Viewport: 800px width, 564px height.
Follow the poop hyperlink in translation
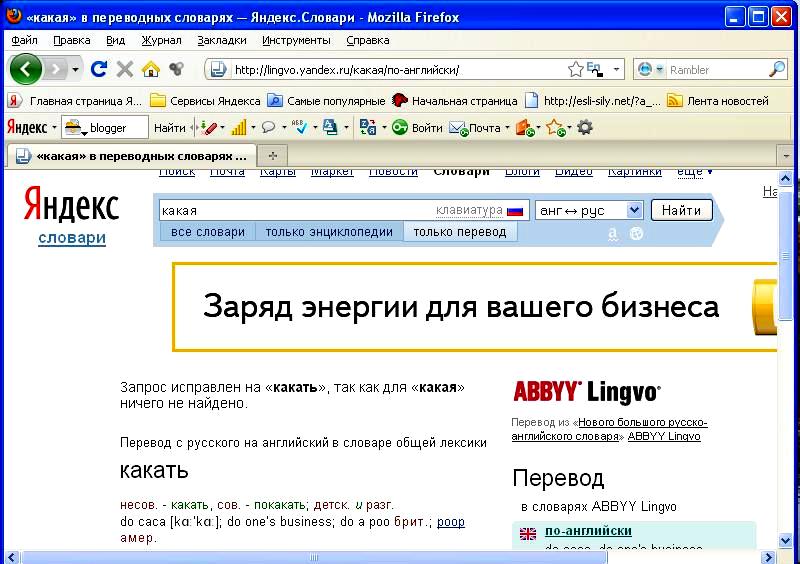pyautogui.click(x=451, y=522)
